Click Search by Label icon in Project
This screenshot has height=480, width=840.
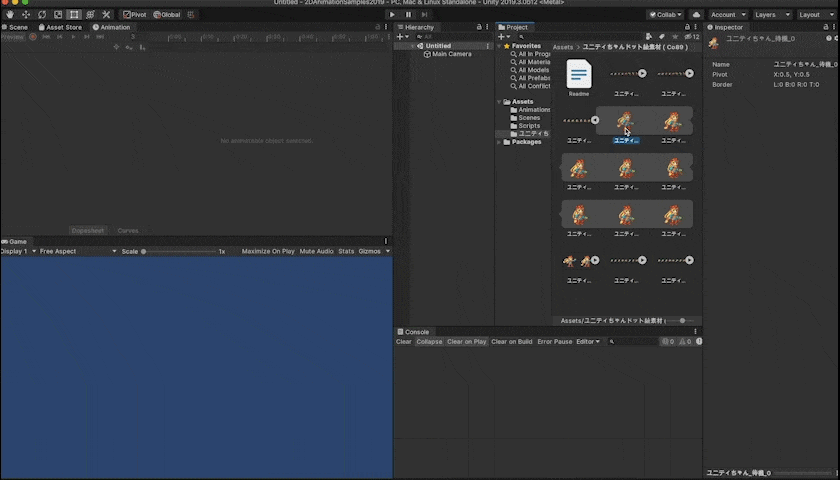pos(662,37)
